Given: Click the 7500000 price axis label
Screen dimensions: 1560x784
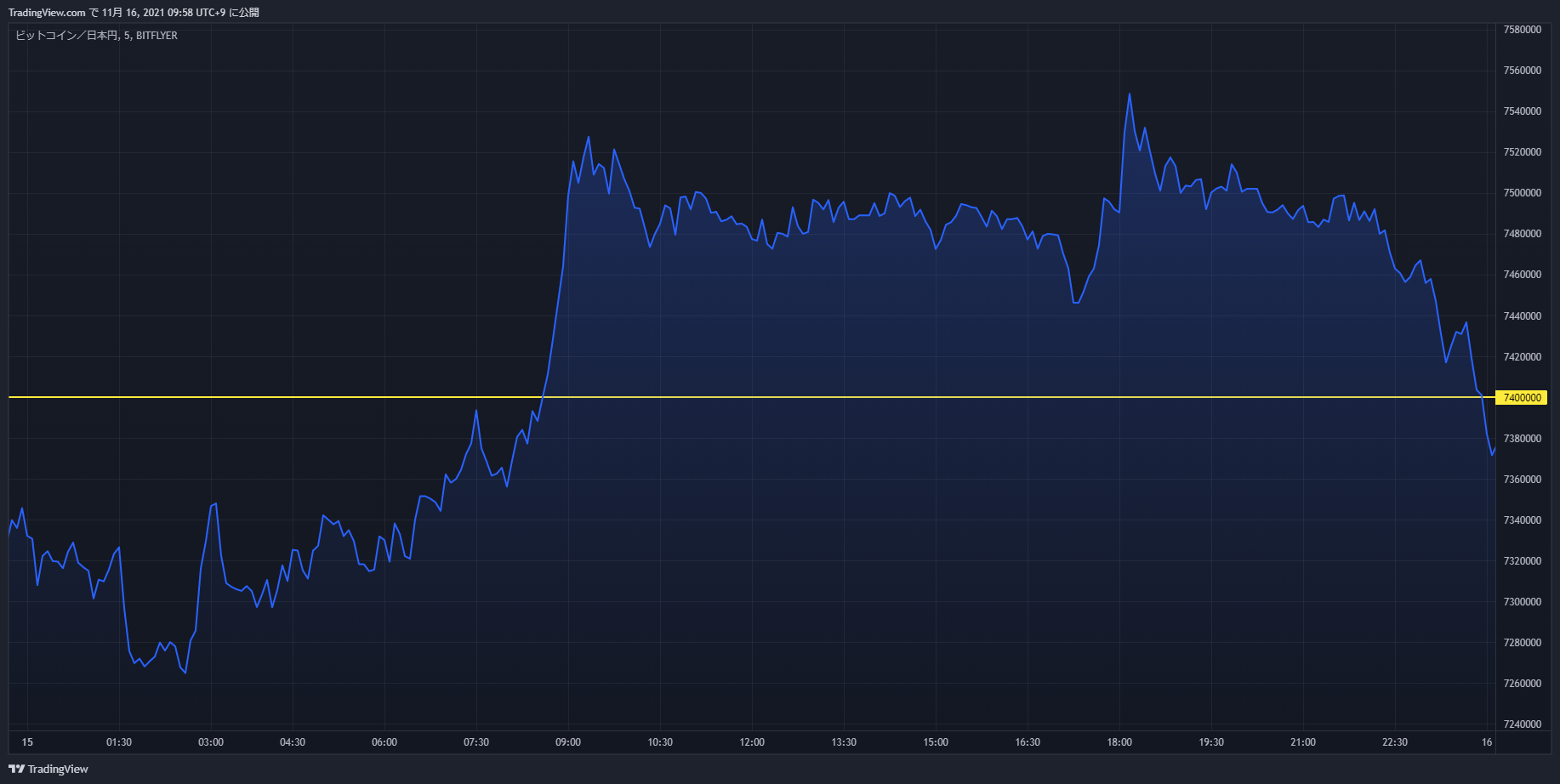Looking at the screenshot, I should coord(1522,193).
